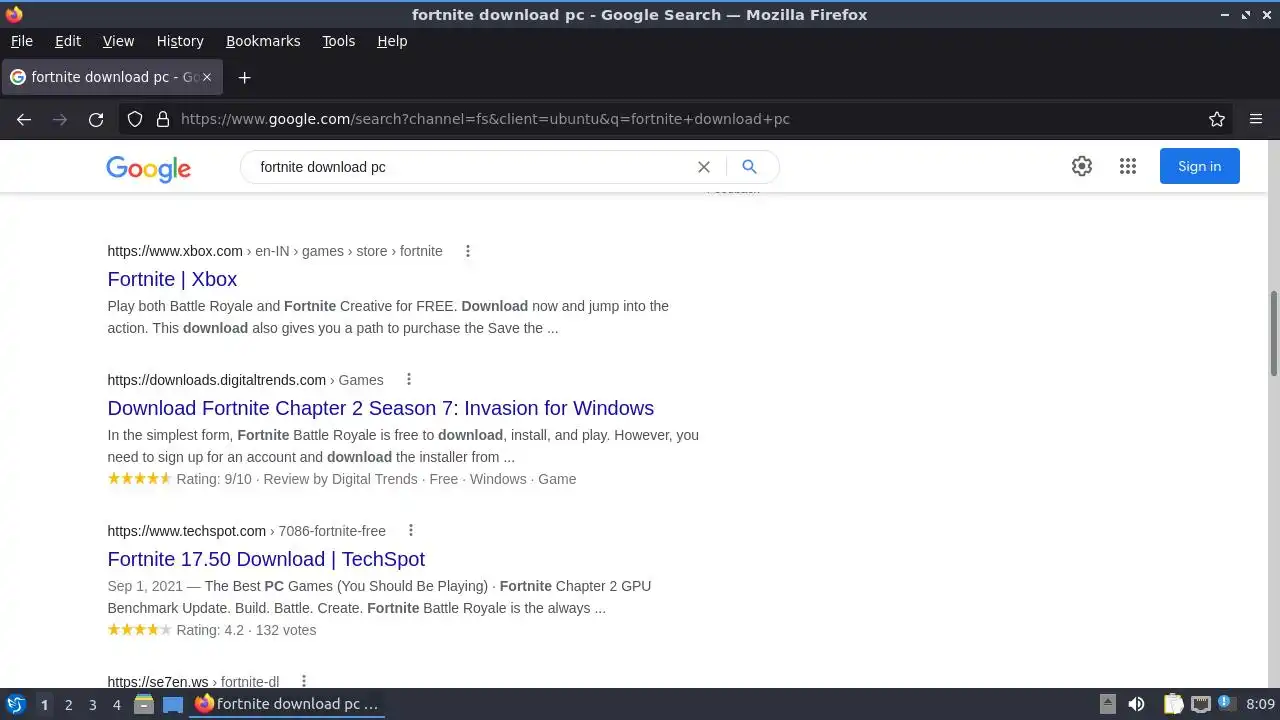The height and width of the screenshot is (720, 1280).
Task: Close the fortnite download pc tab
Action: coord(207,77)
